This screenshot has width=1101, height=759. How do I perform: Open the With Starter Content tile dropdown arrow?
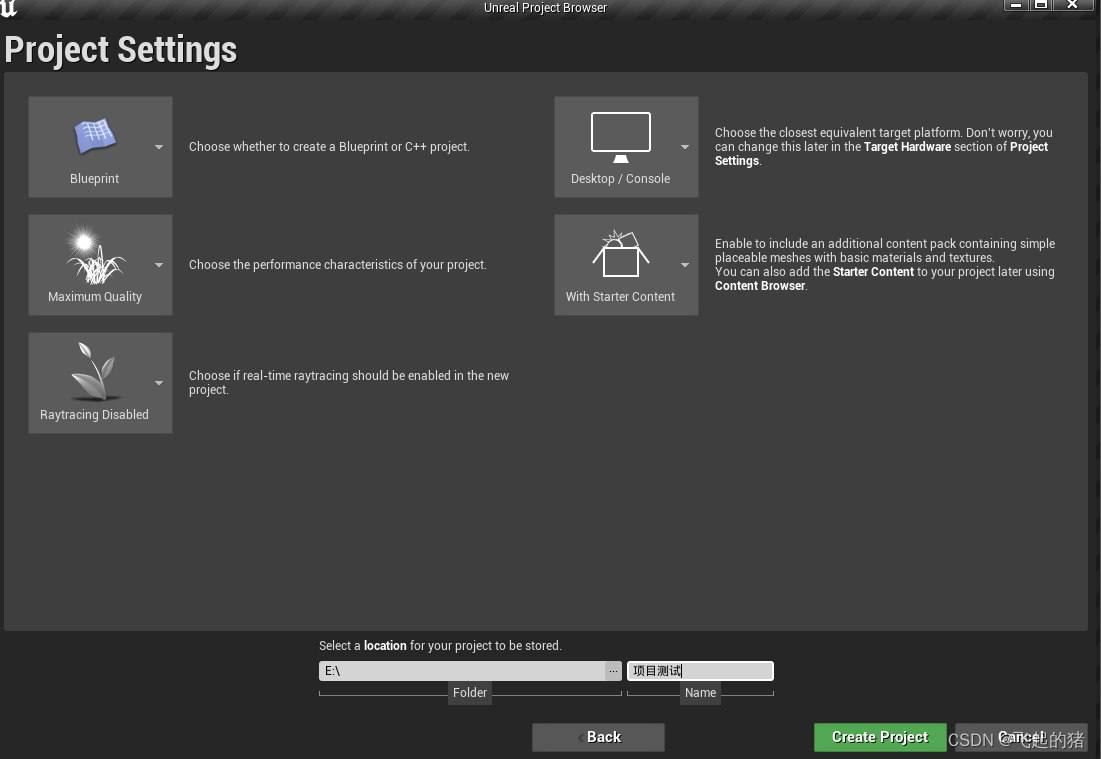coord(685,265)
